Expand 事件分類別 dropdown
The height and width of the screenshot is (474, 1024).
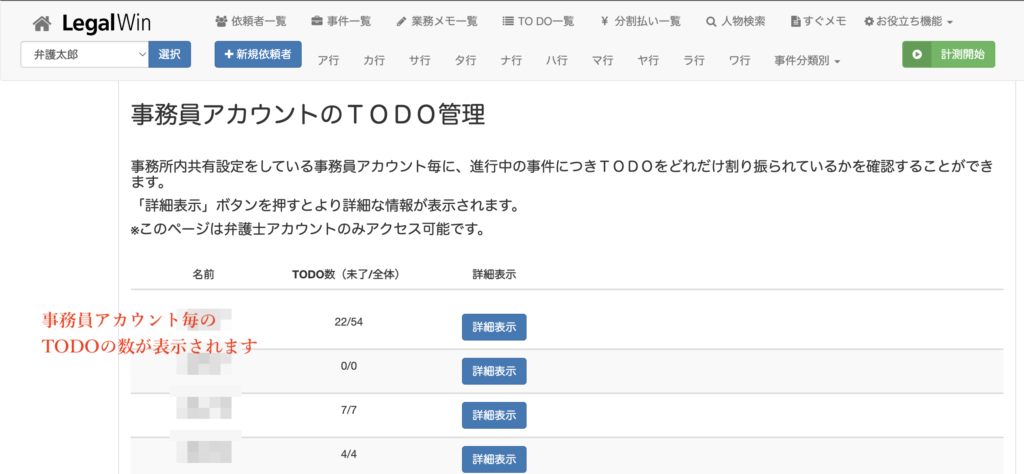(x=807, y=61)
